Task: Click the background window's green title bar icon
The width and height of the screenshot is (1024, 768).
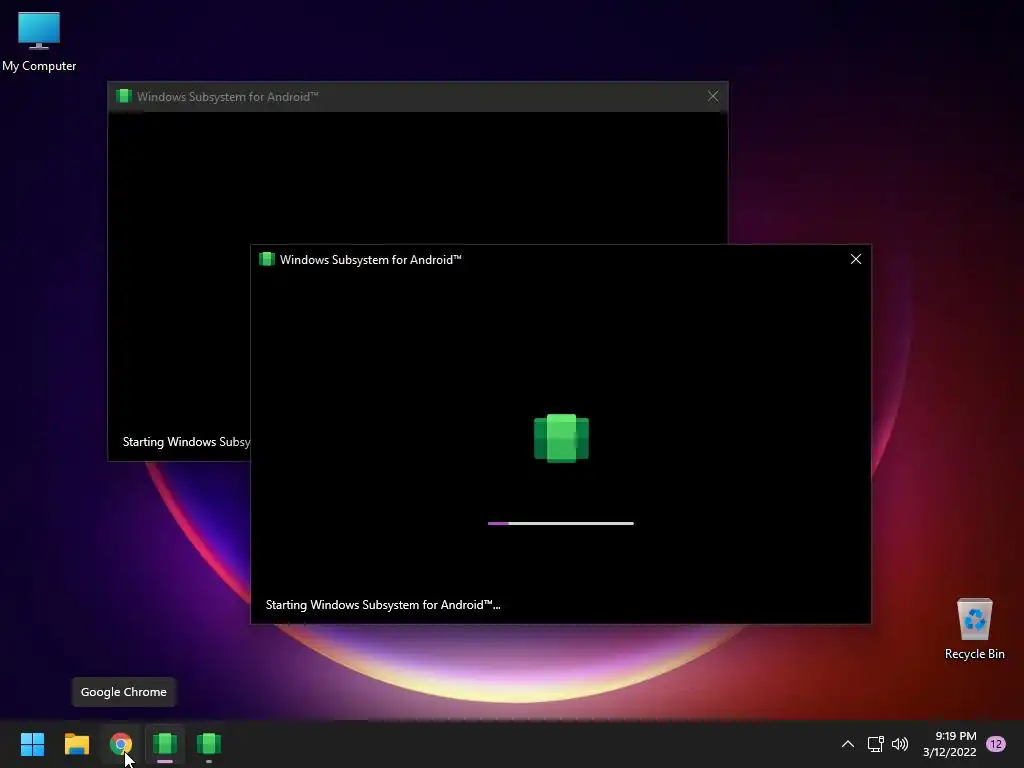Action: (123, 97)
